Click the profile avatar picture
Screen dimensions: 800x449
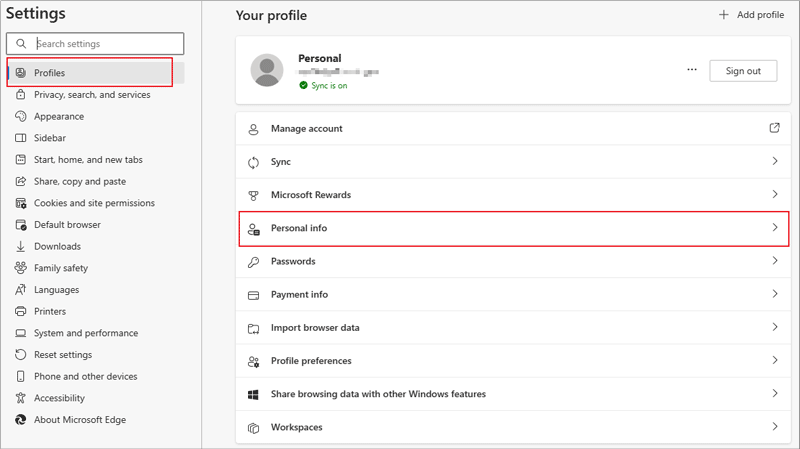(267, 70)
